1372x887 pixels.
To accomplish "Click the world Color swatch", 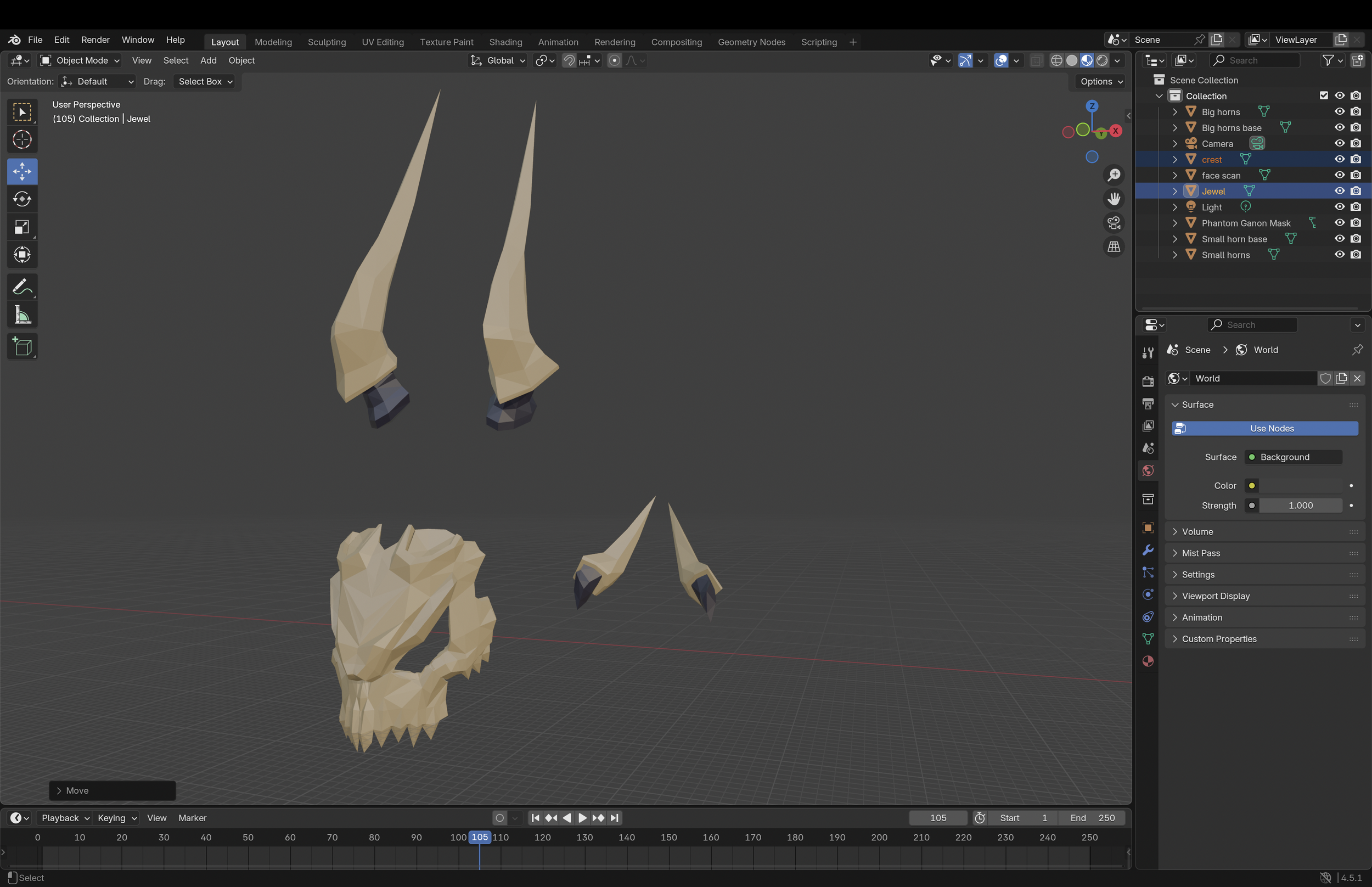I will (1301, 486).
